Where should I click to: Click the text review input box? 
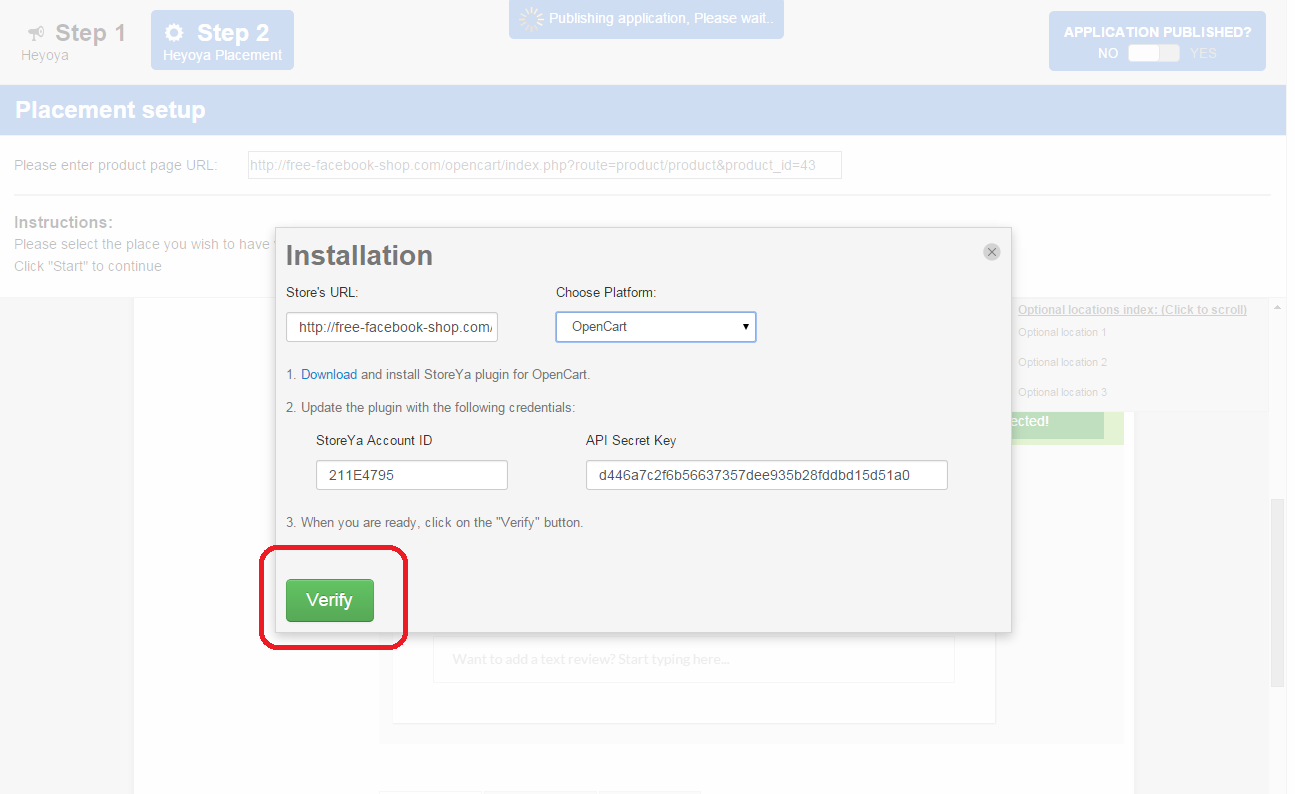692,660
